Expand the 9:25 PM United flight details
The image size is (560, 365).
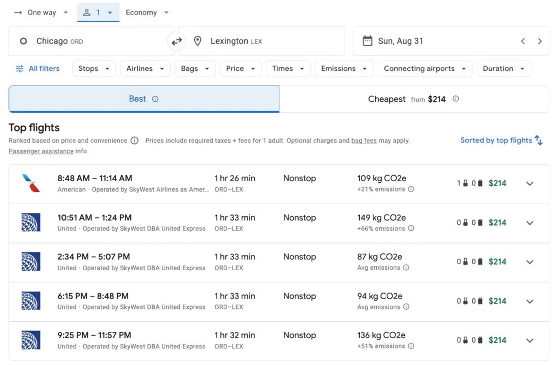(x=530, y=340)
